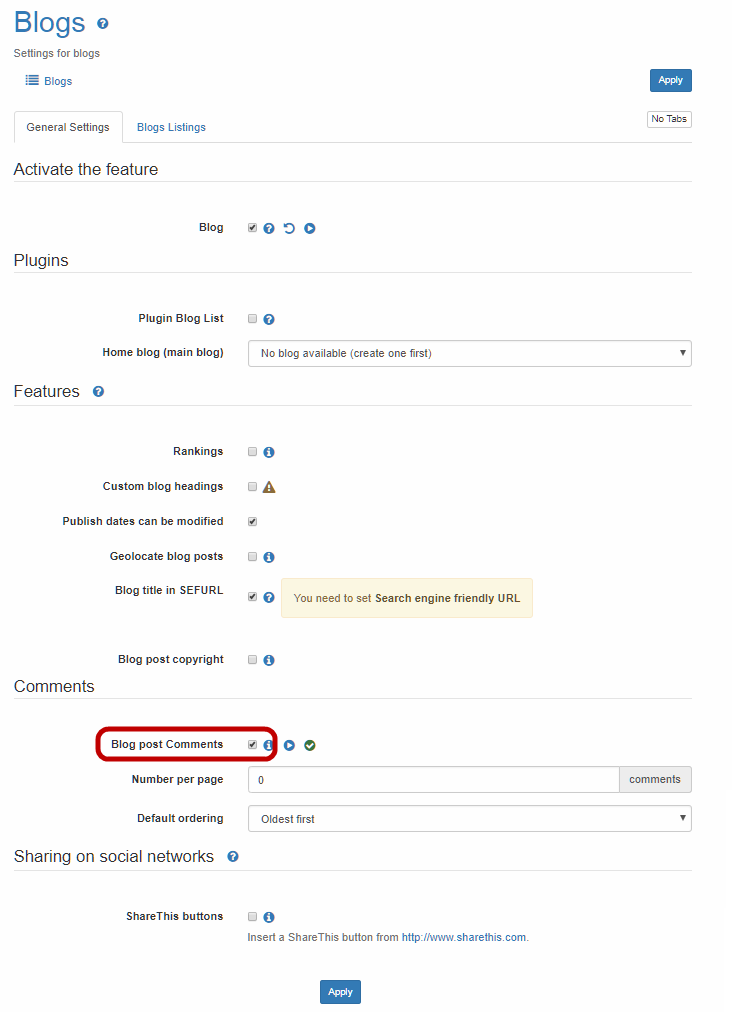Click the play icon beside the Blog checkbox
734x1012 pixels.
[310, 228]
